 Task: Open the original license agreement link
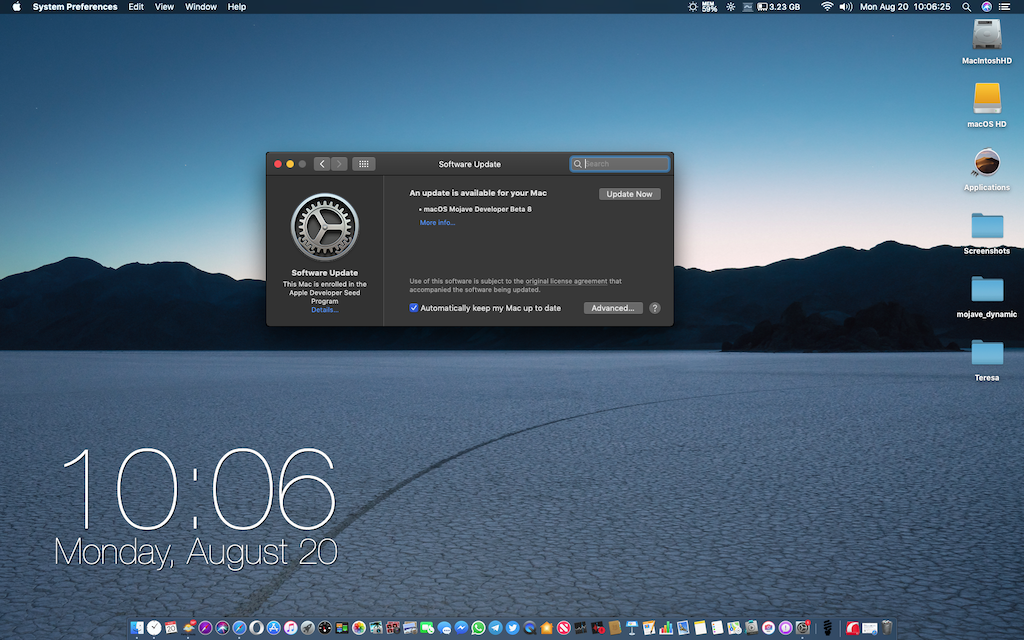point(566,281)
